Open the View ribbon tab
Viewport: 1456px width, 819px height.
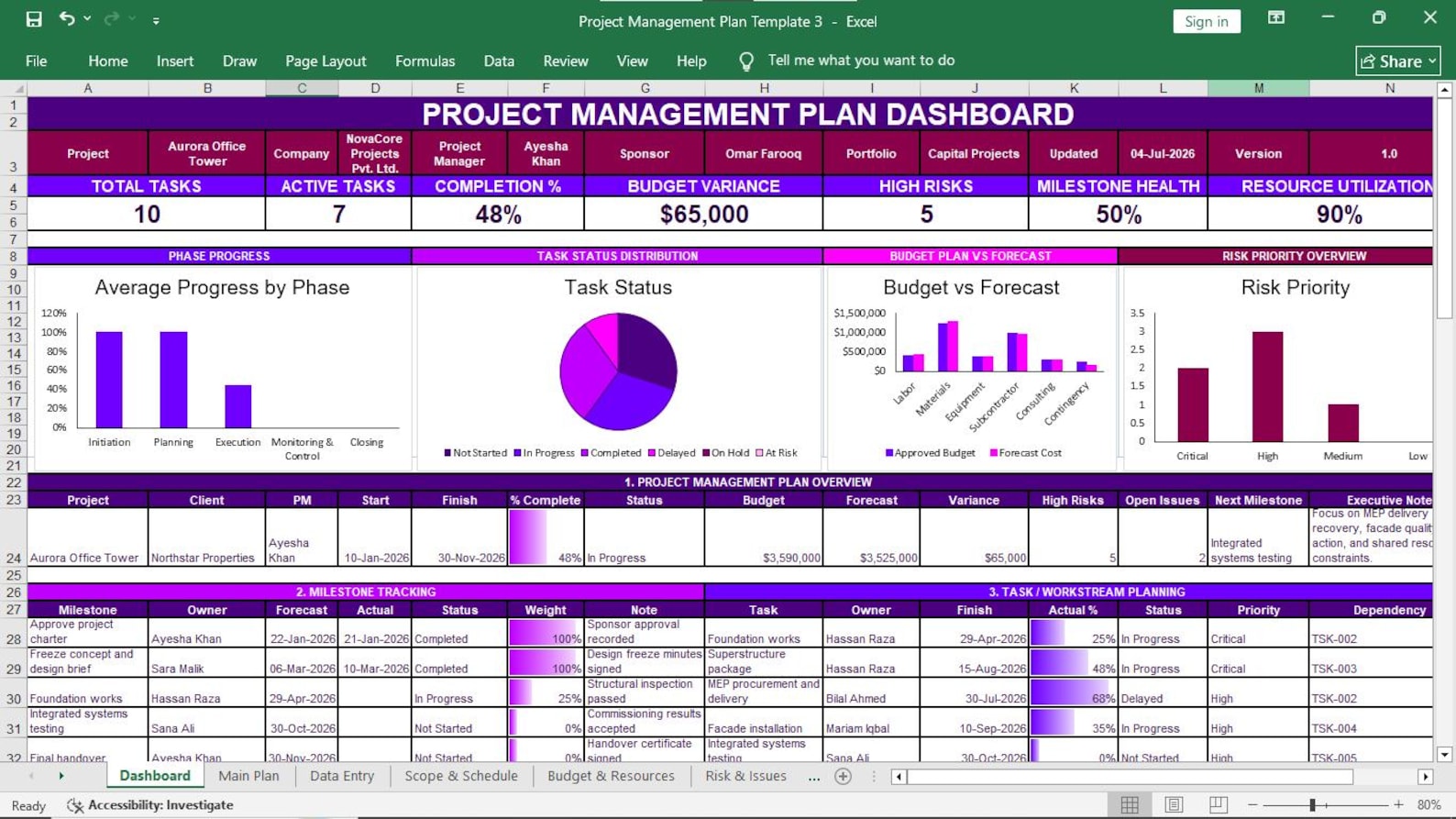632,61
